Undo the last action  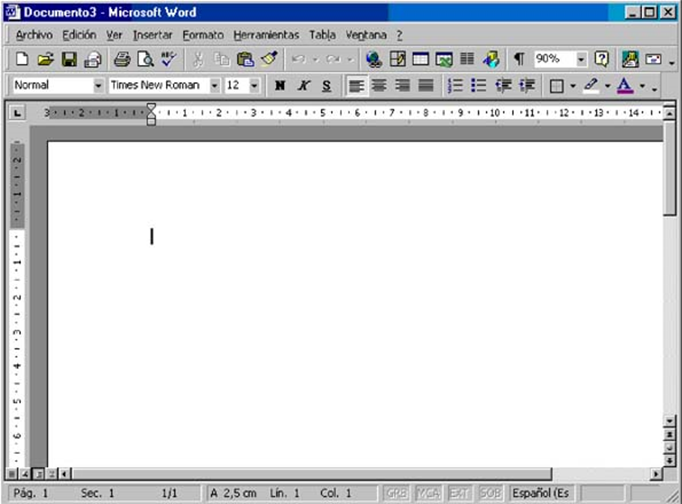(298, 59)
